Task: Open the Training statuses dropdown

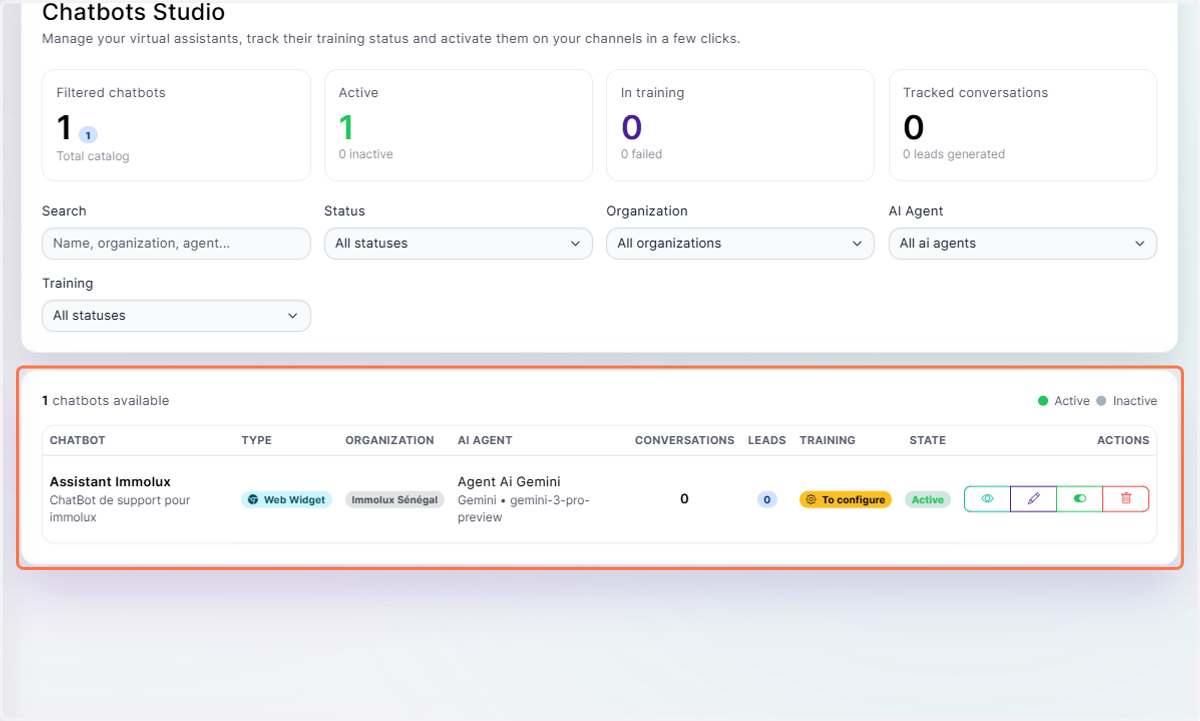Action: click(x=176, y=315)
